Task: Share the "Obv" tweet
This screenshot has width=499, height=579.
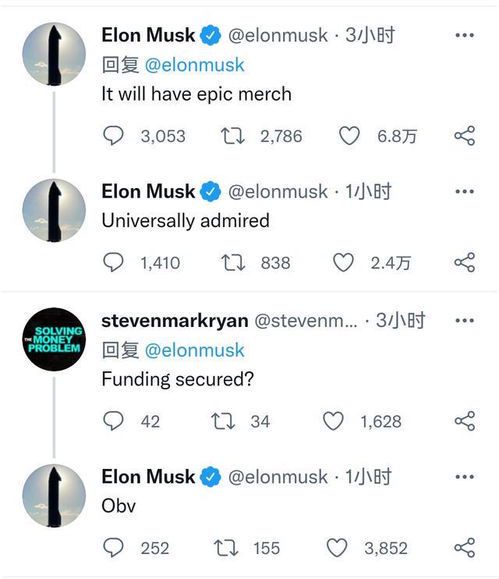Action: (464, 547)
